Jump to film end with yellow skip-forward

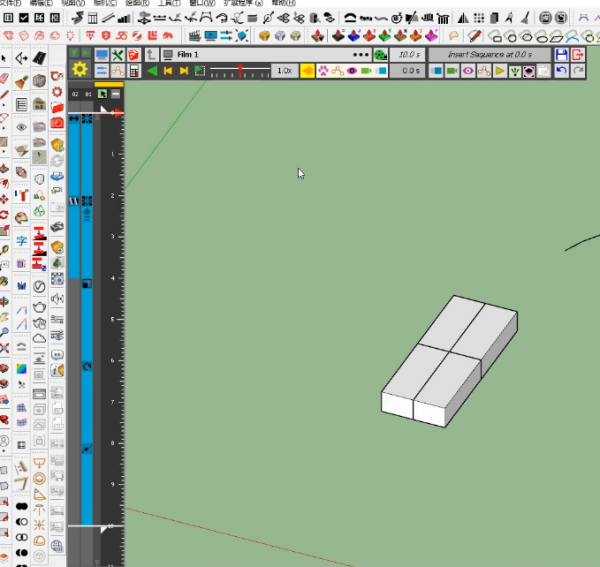pyautogui.click(x=184, y=71)
